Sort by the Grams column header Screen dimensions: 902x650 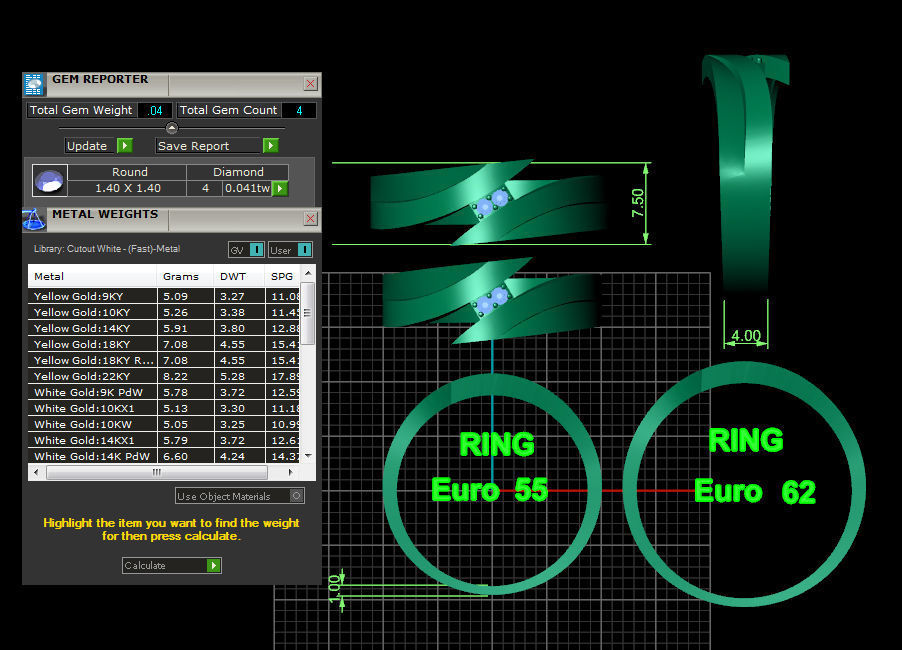[x=185, y=276]
